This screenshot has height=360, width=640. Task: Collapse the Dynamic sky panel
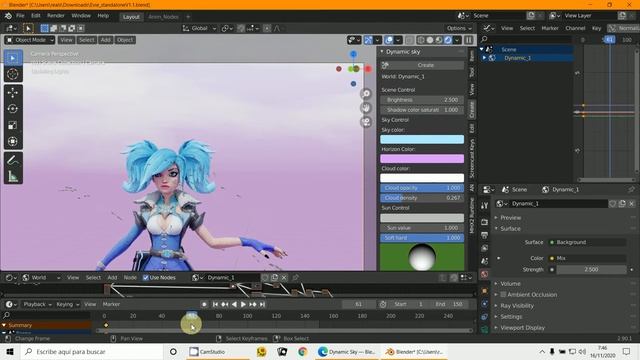tap(402, 52)
